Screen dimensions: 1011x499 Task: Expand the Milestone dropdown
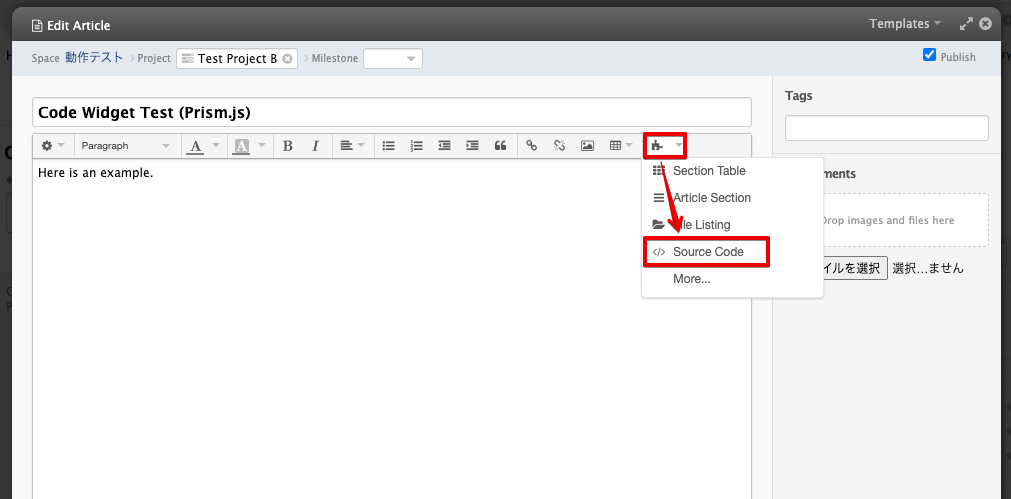point(393,59)
